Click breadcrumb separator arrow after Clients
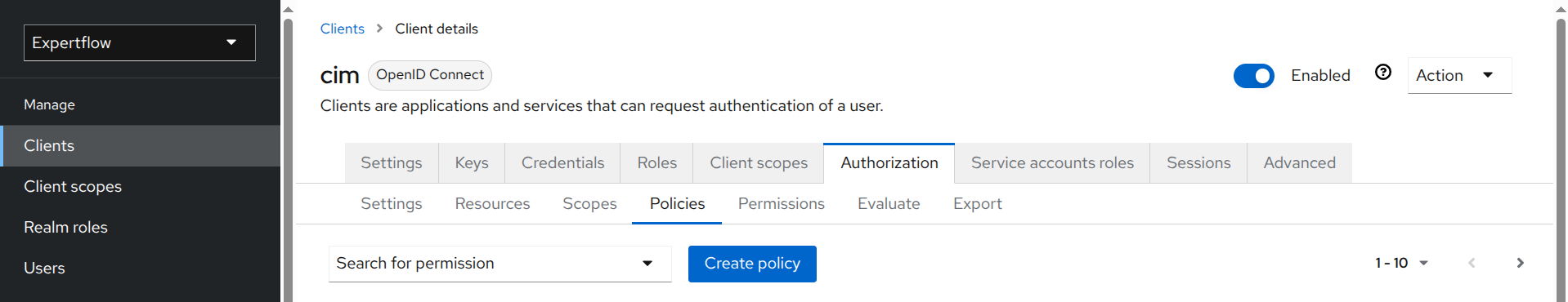This screenshot has width=1568, height=302. pyautogui.click(x=379, y=29)
